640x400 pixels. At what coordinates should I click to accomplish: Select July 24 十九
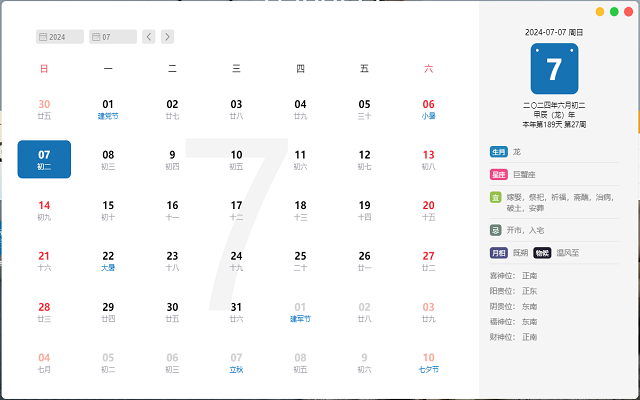click(236, 261)
